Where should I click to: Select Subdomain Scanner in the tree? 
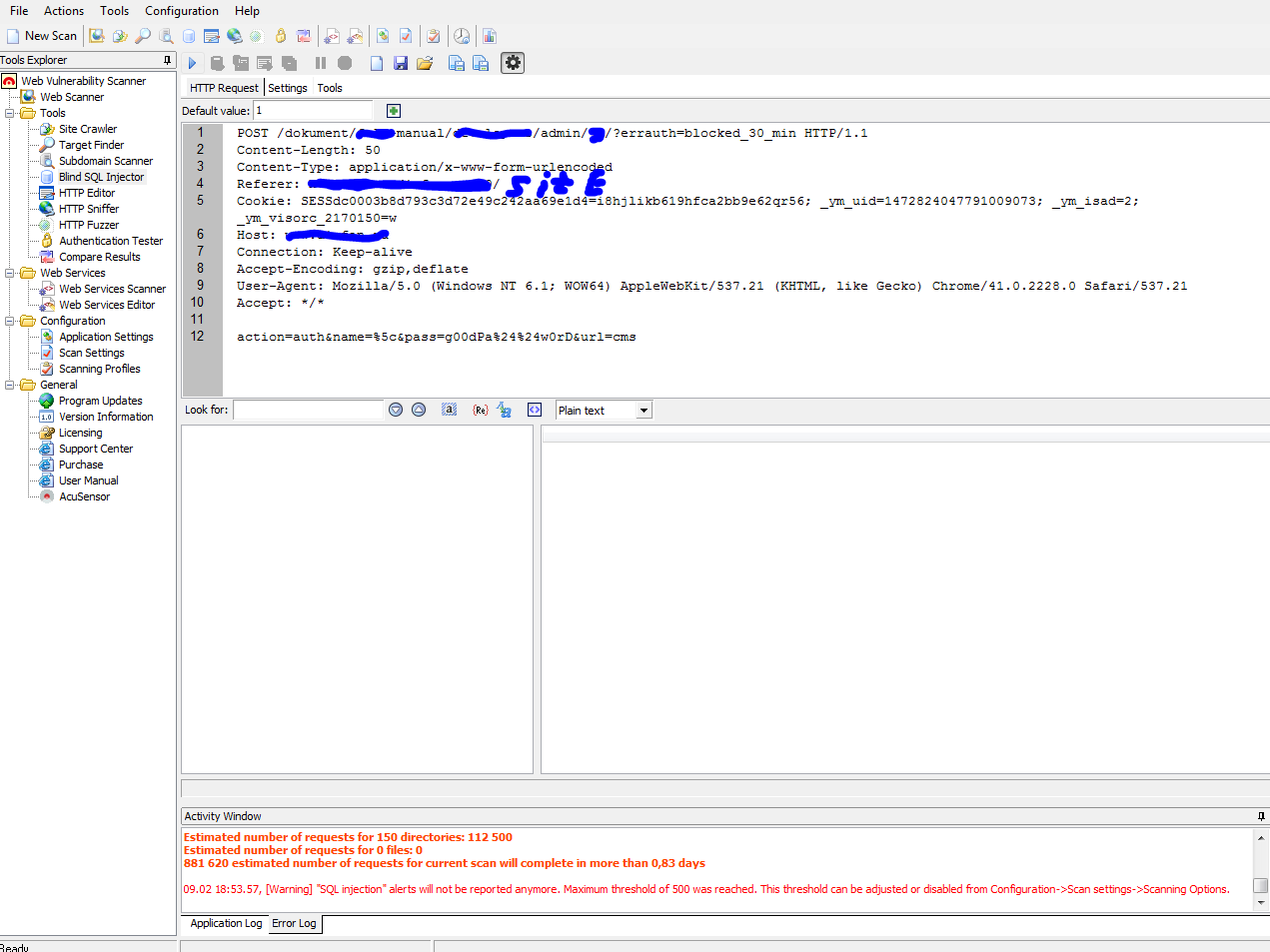pos(105,161)
